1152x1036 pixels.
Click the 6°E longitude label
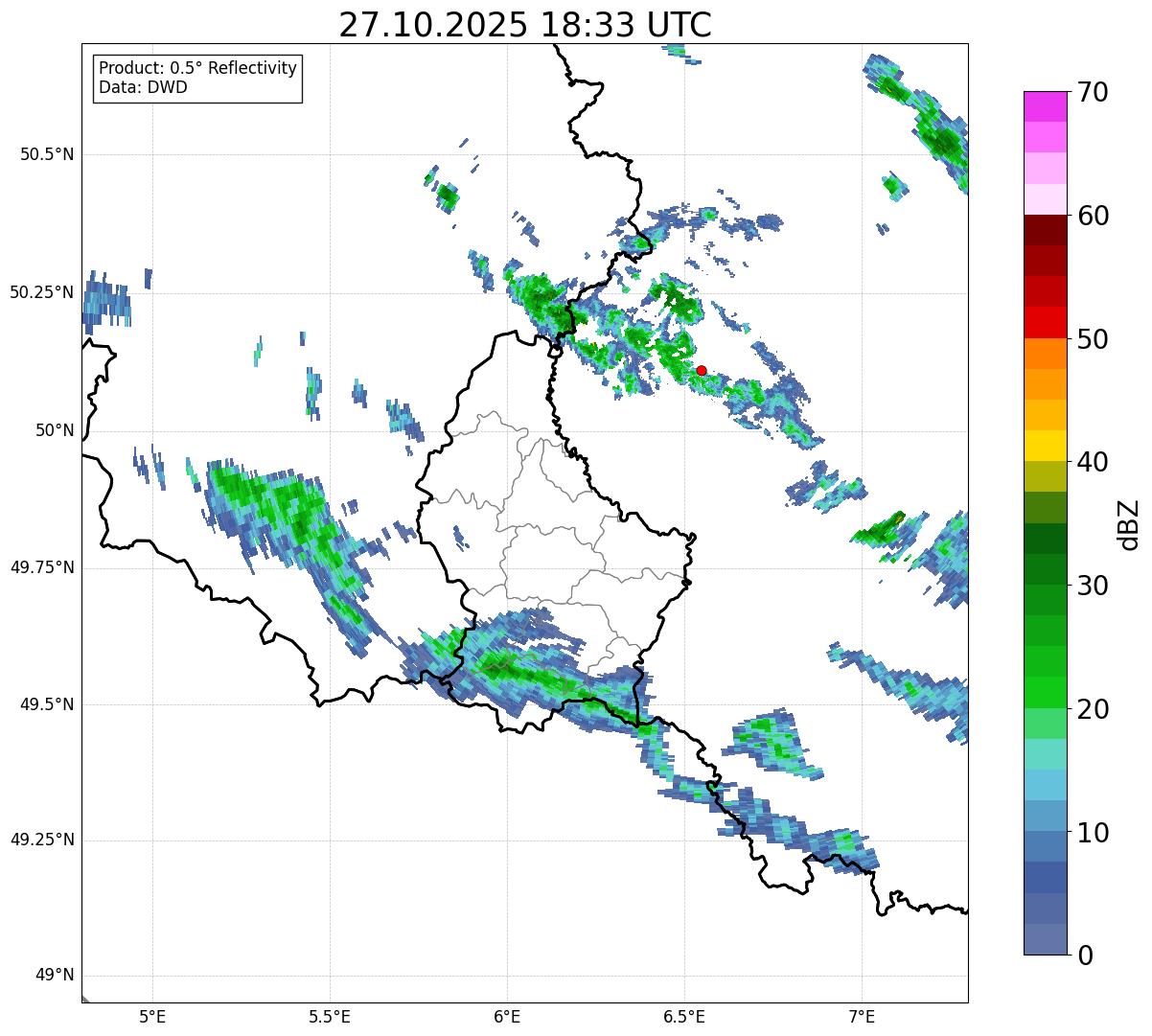507,1017
